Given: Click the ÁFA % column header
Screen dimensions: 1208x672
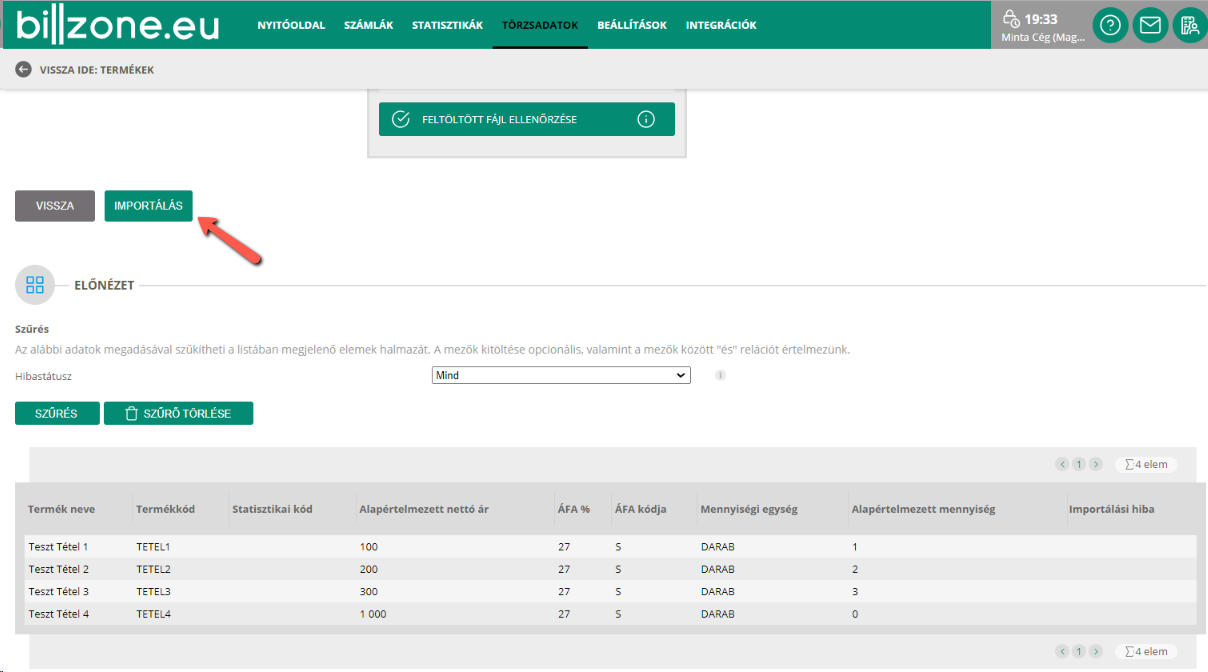Looking at the screenshot, I should [x=574, y=509].
